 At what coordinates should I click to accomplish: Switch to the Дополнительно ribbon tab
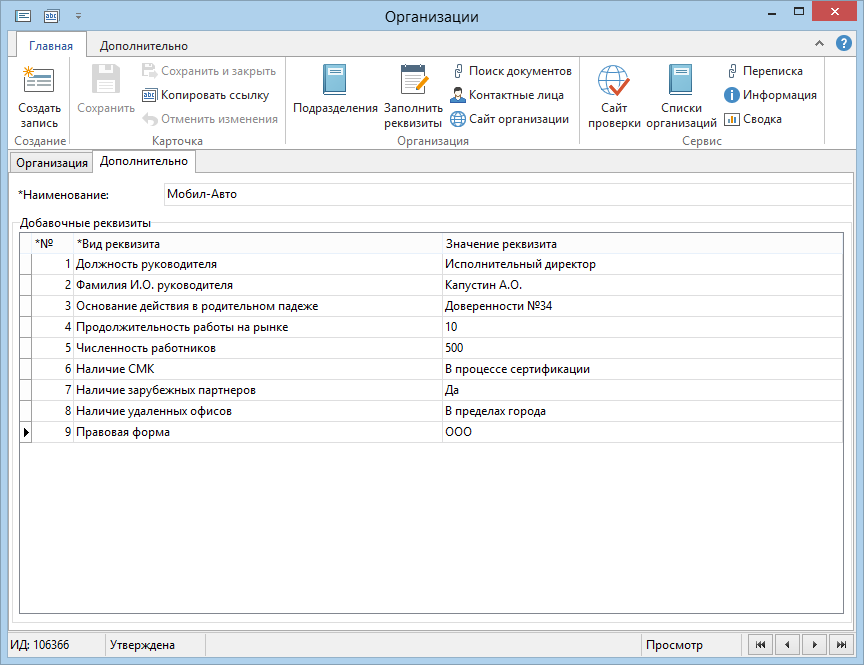point(144,46)
